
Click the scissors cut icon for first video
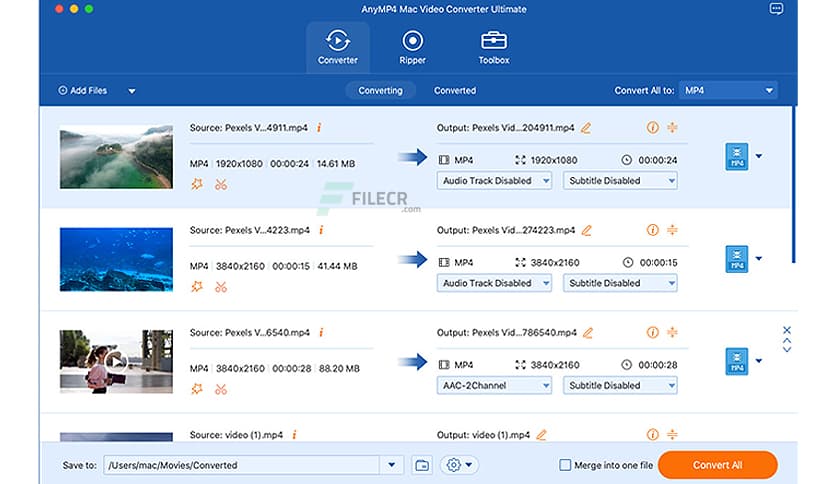point(221,184)
